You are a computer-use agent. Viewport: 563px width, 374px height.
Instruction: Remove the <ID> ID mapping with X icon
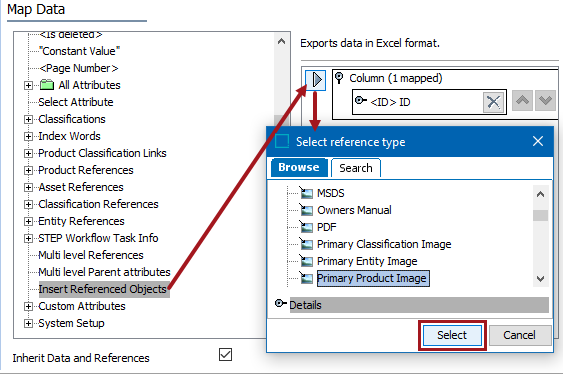(493, 102)
